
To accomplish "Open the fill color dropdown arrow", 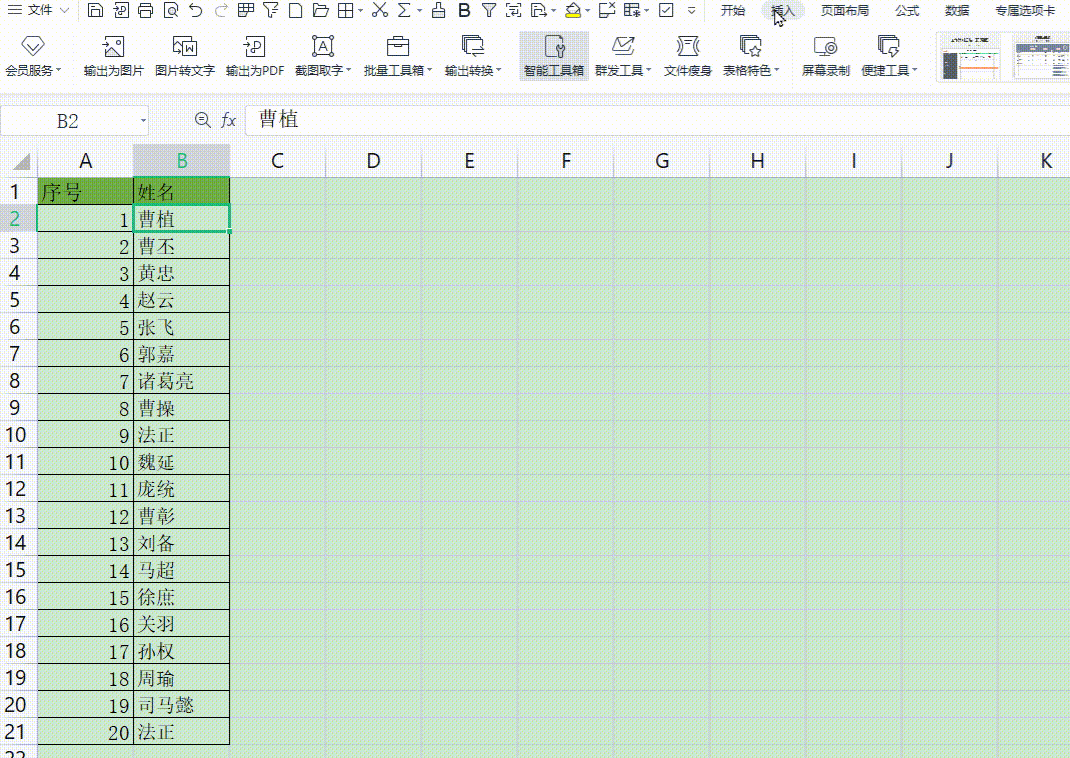I will (588, 11).
